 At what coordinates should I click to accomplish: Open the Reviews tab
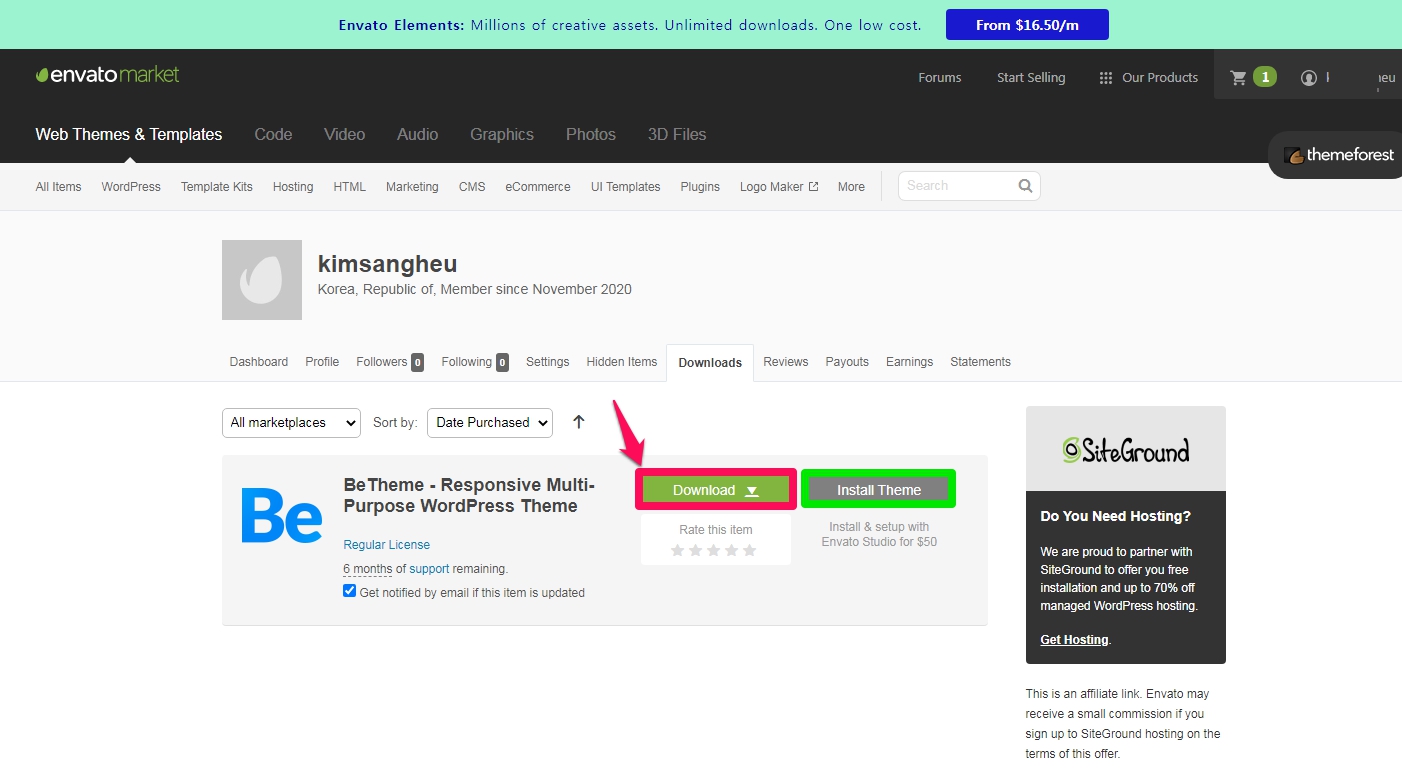tap(786, 362)
